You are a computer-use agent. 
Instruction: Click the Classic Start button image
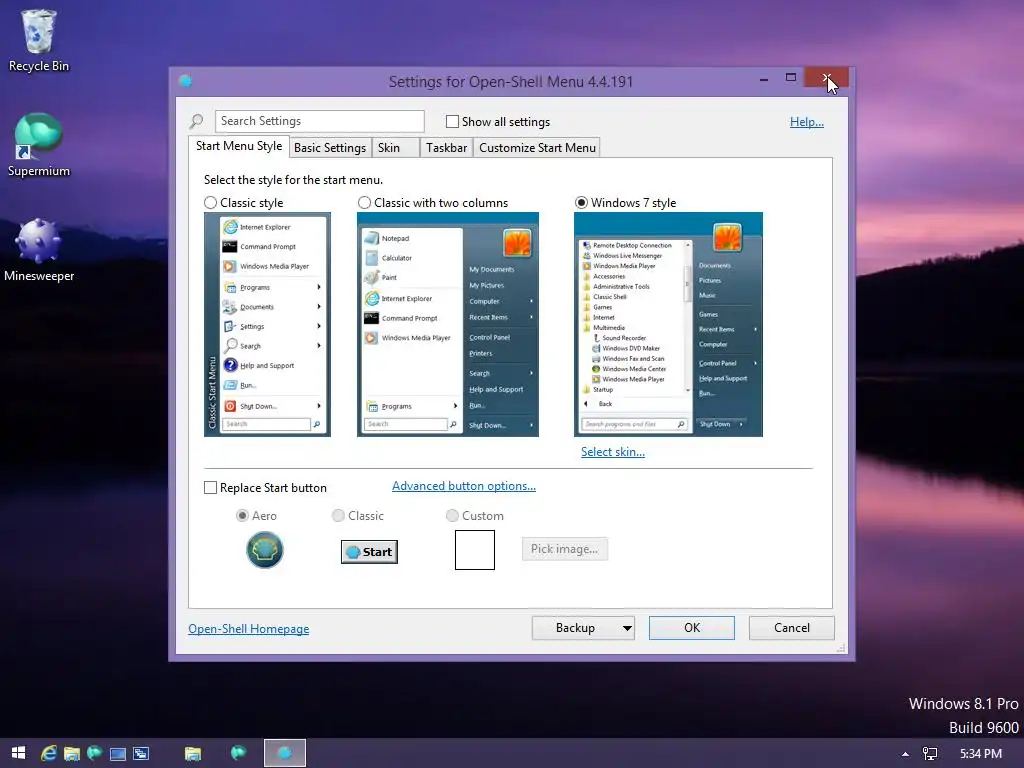[369, 552]
